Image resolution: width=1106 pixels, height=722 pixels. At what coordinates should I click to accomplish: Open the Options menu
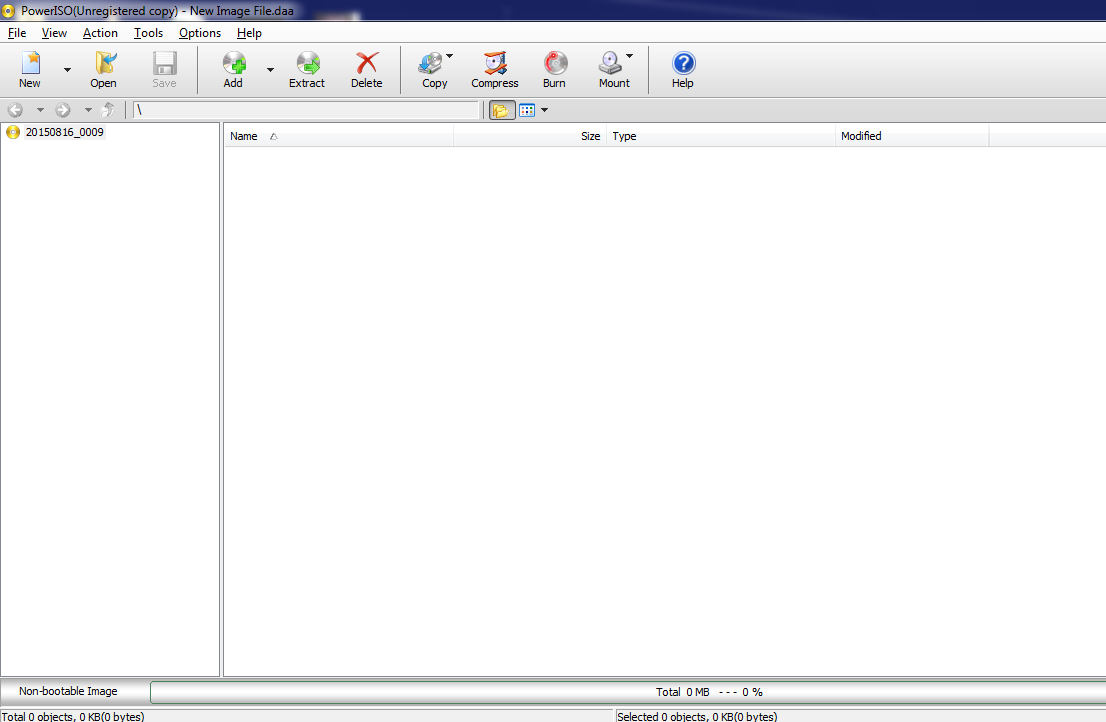pyautogui.click(x=200, y=32)
